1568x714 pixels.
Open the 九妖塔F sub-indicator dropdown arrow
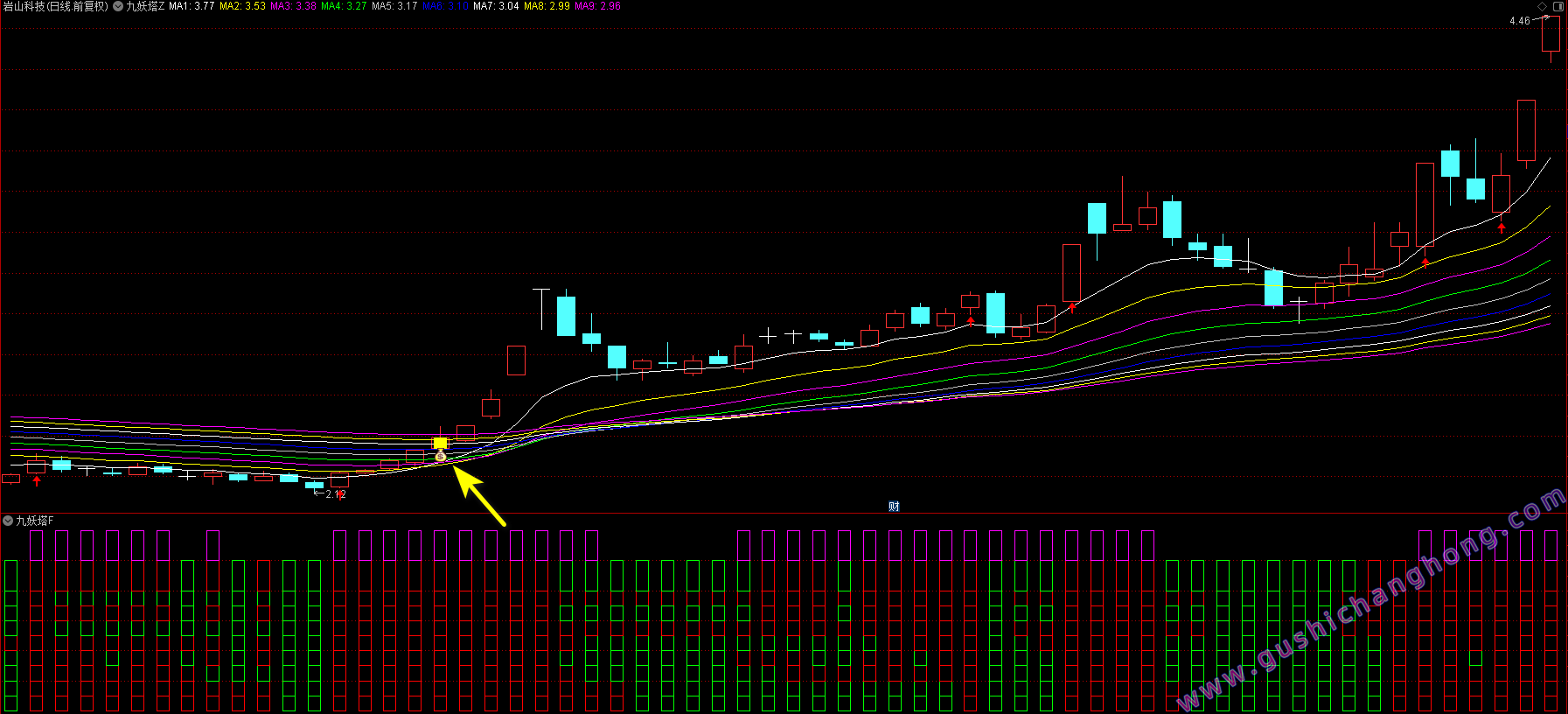pyautogui.click(x=8, y=521)
